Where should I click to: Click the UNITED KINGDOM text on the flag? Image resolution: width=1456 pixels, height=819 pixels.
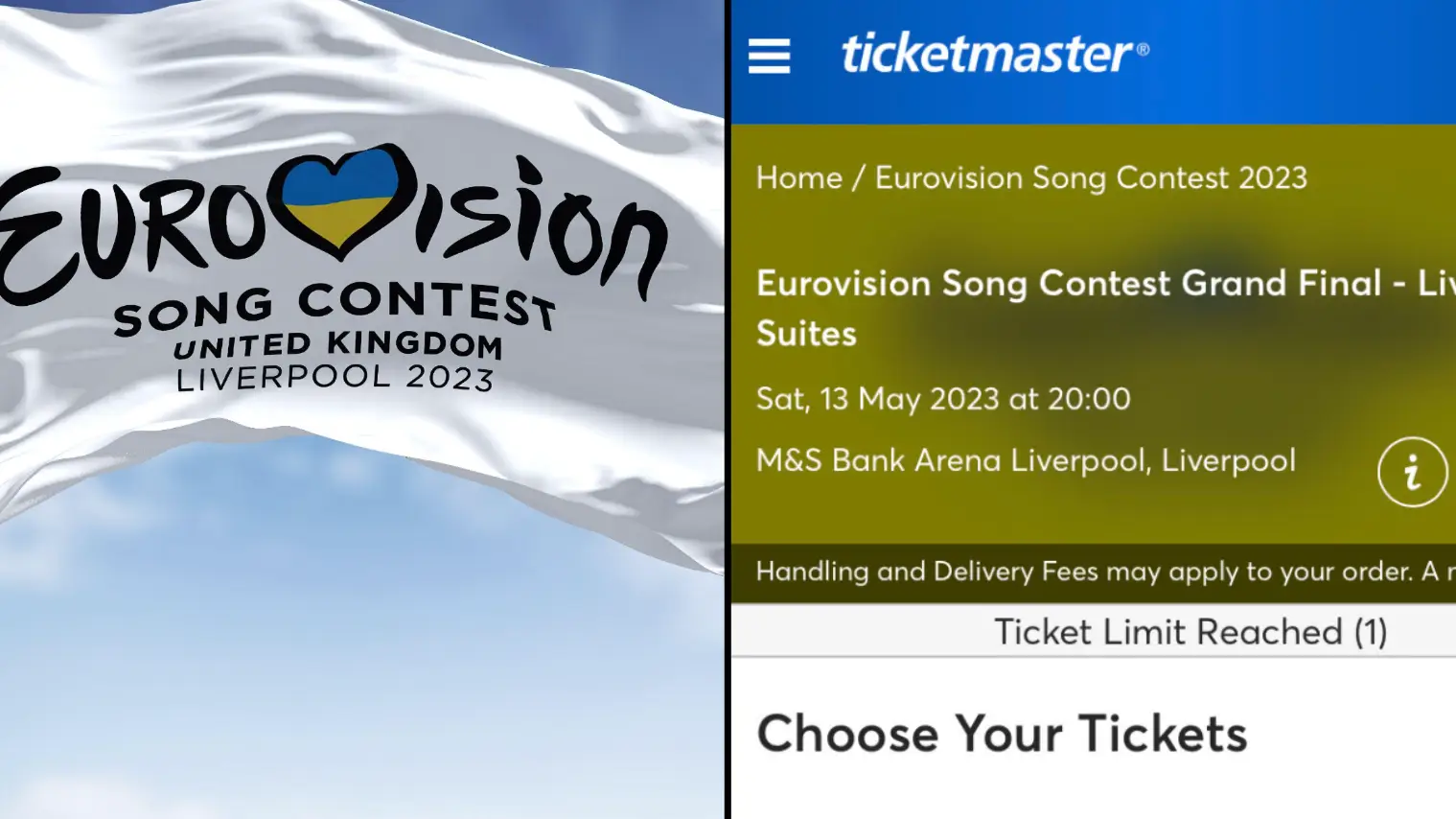[x=337, y=345]
